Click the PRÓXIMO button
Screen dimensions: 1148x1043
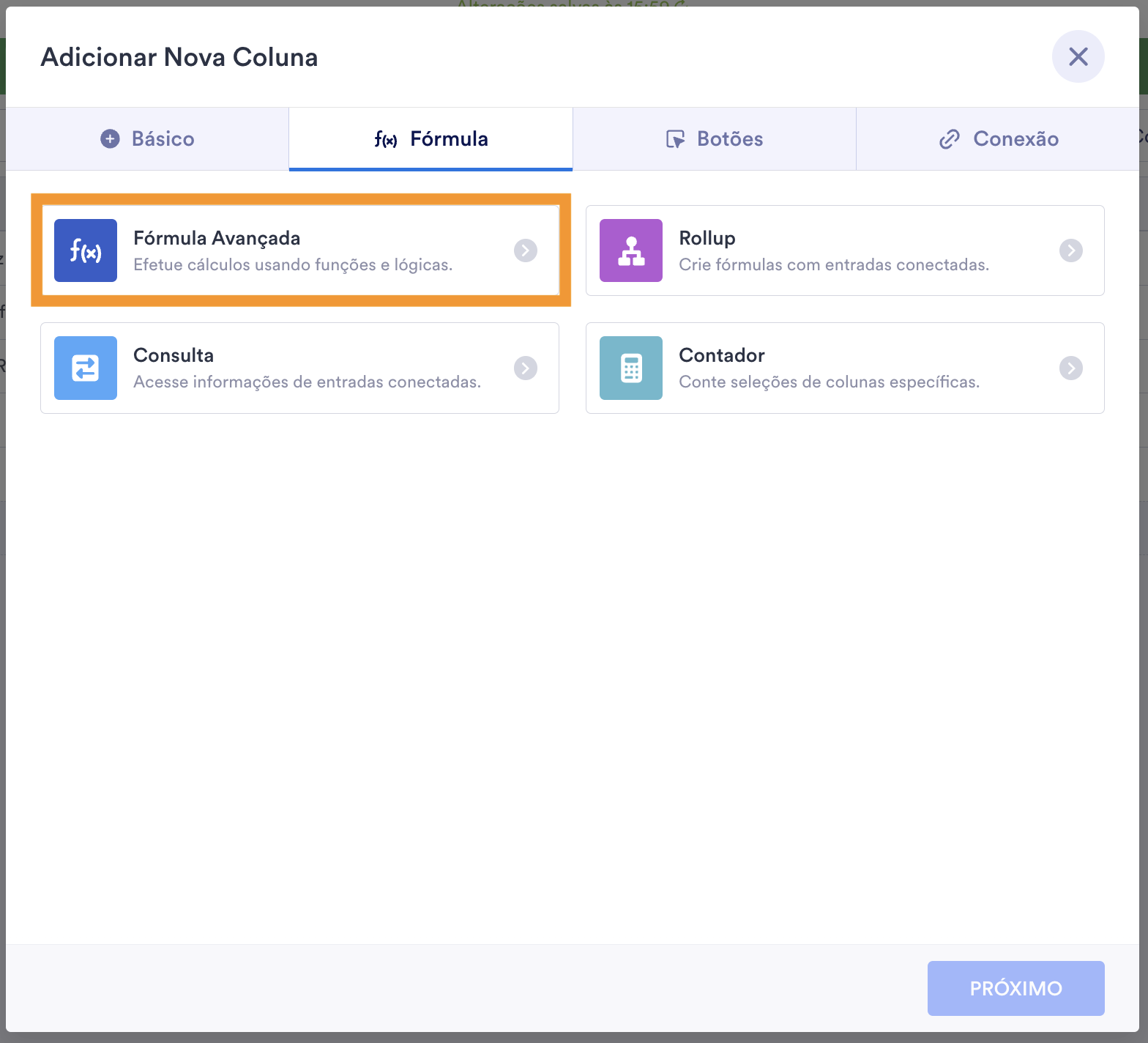[x=1016, y=988]
